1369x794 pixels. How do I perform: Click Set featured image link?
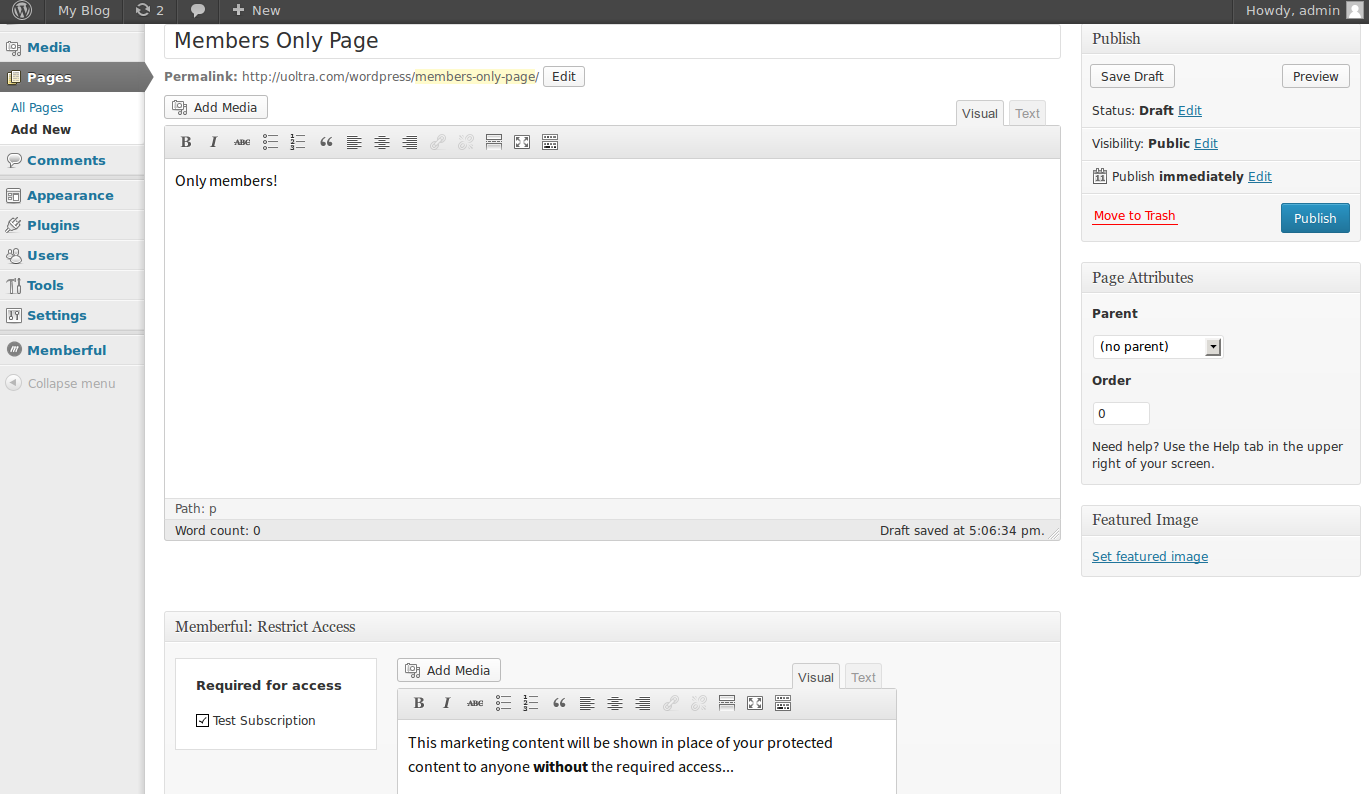click(1149, 557)
